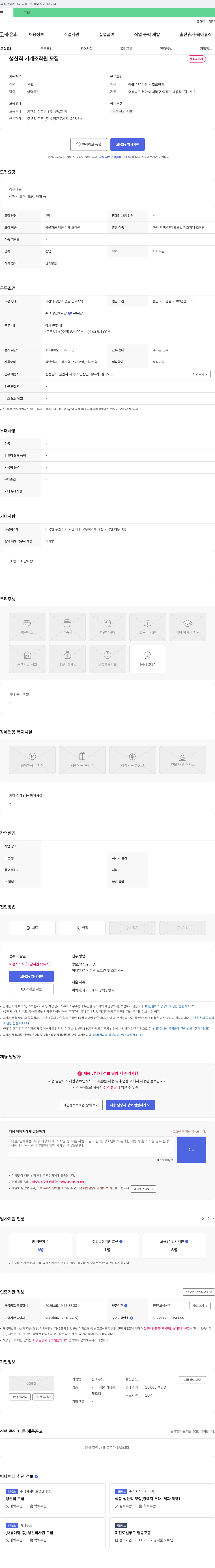The height and width of the screenshot is (1568, 215).
Task: Switch to the 전형방법 tab
Action: coord(166,49)
